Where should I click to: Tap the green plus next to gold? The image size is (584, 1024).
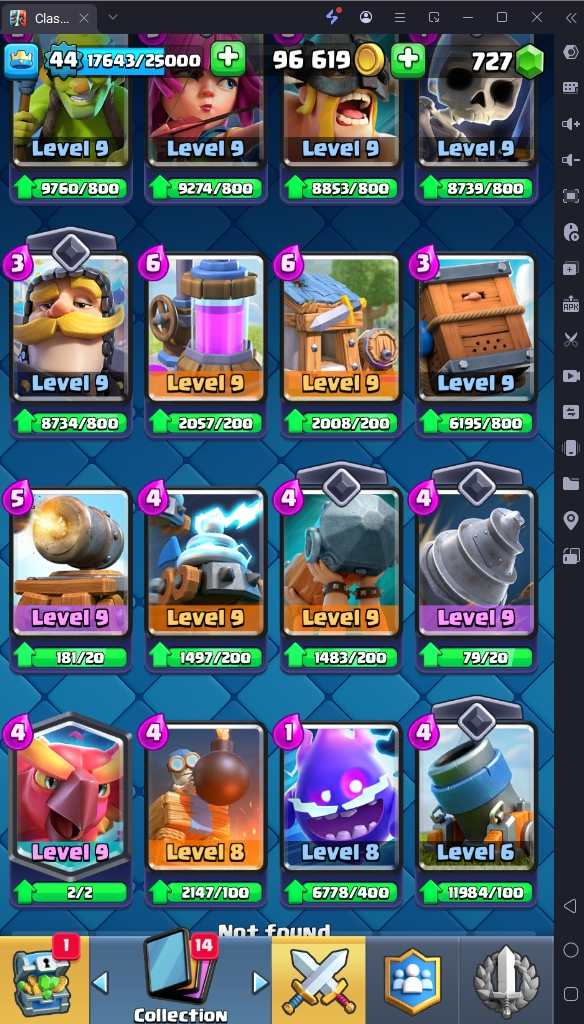tap(408, 60)
